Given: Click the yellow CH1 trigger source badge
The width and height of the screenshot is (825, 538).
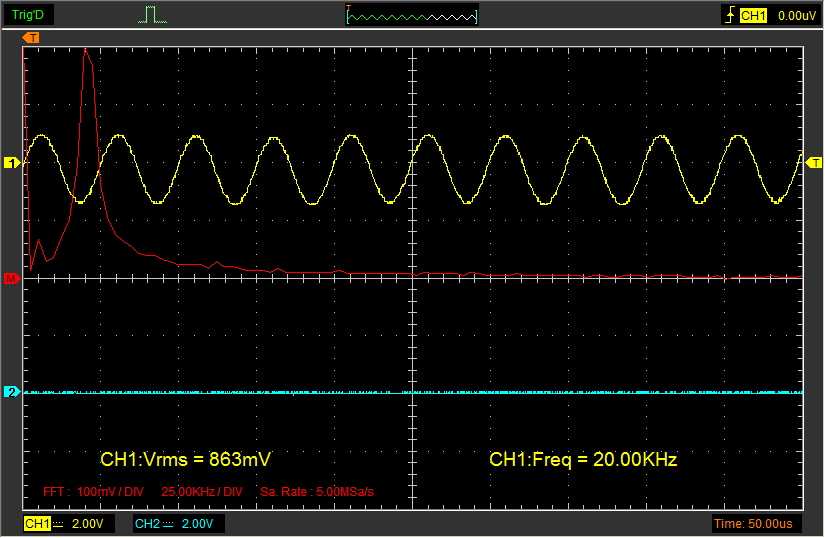Looking at the screenshot, I should (753, 16).
